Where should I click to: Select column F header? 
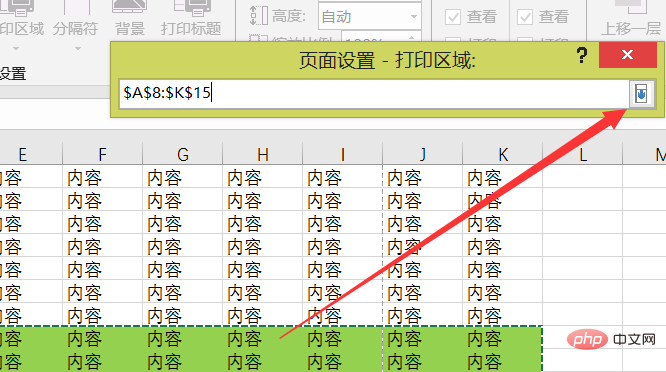[x=102, y=154]
